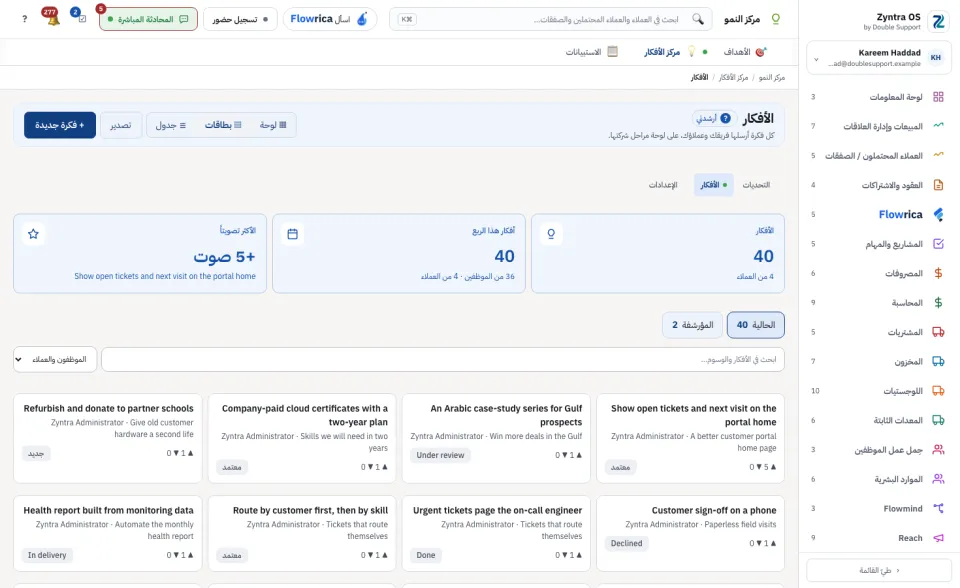Click ideas search field ابحث في الأفكار والوسوم
This screenshot has height=588, width=960.
click(443, 360)
